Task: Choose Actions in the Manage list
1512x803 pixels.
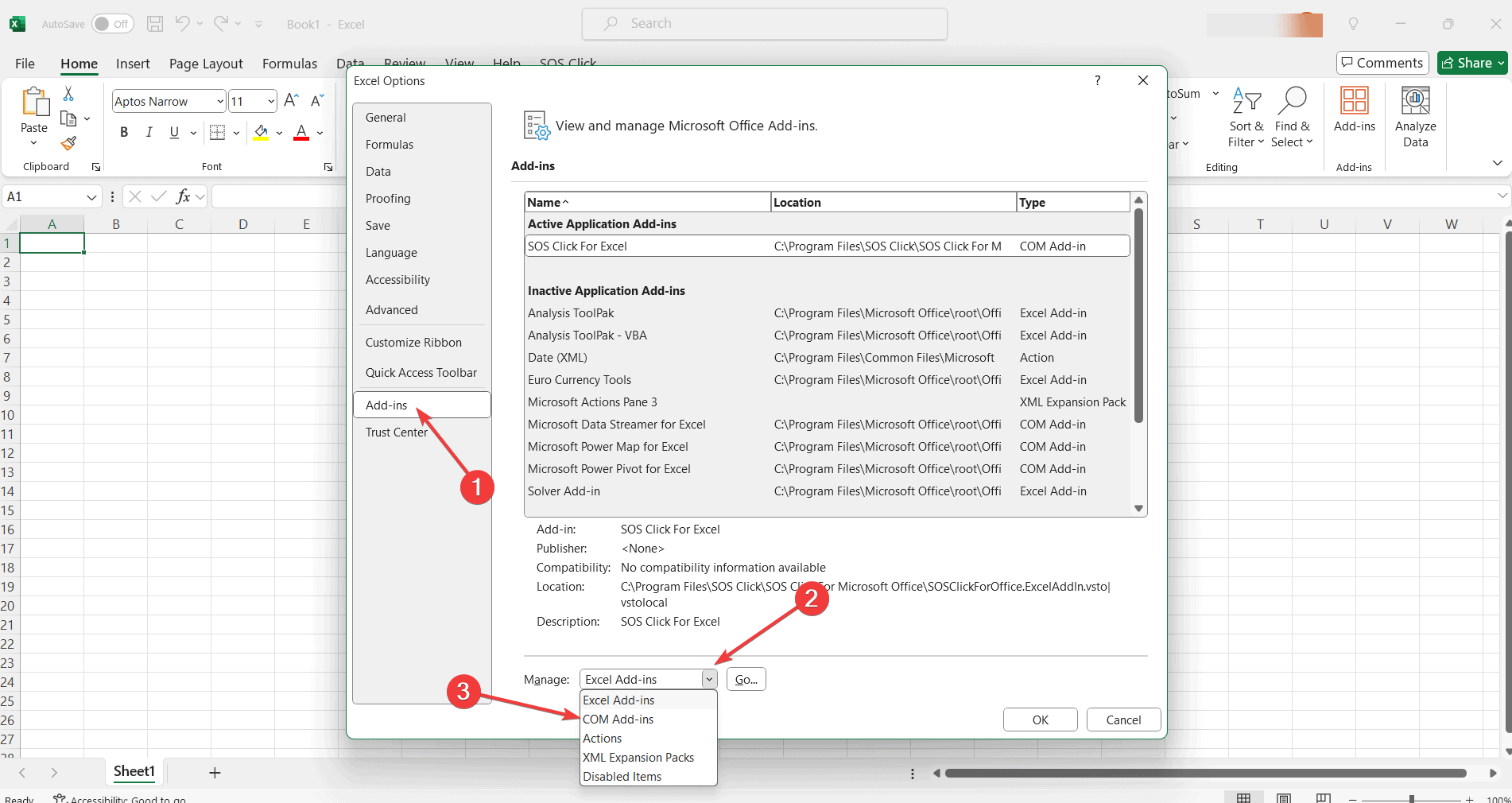Action: tap(649, 739)
